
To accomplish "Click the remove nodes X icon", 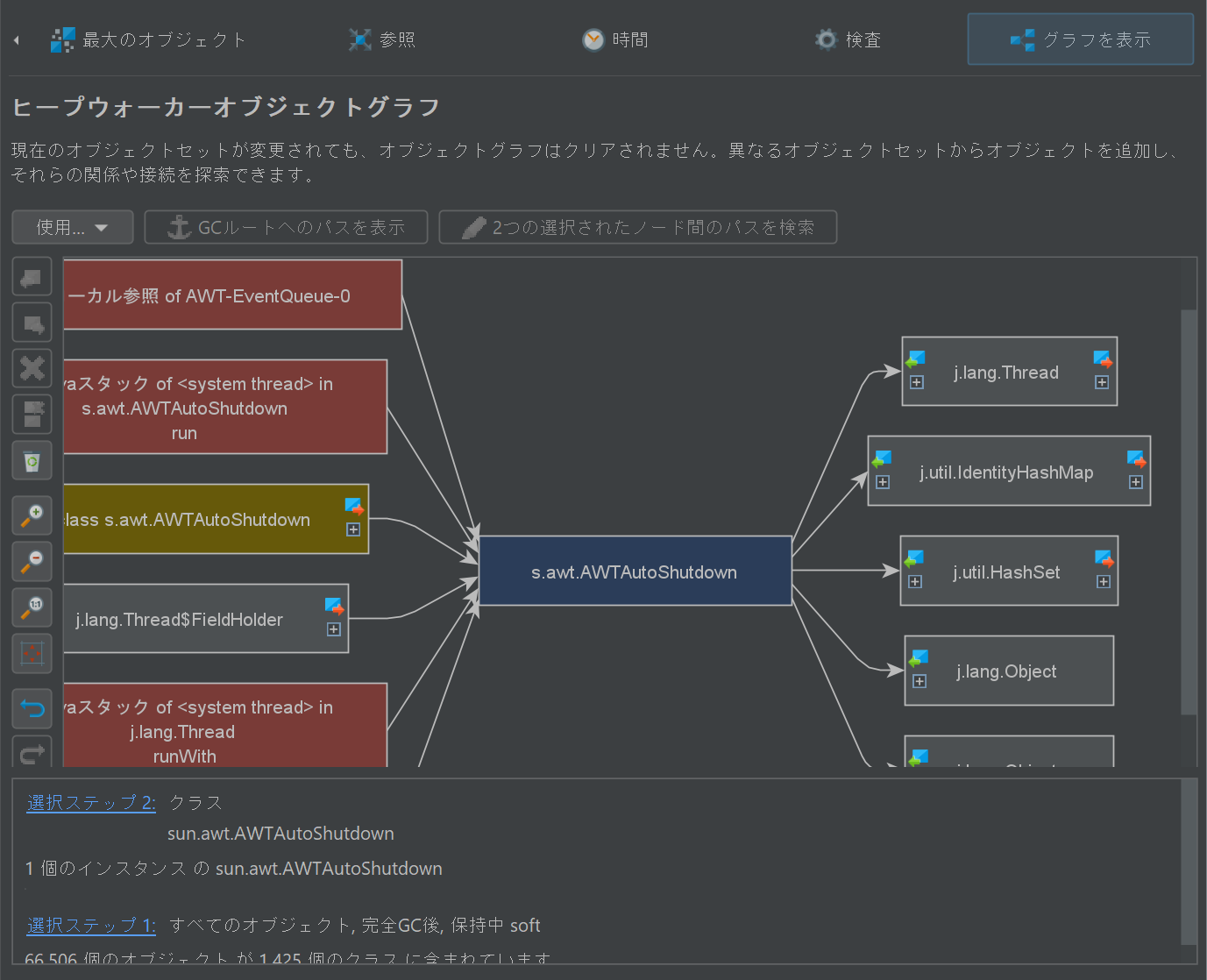I will coord(32,369).
